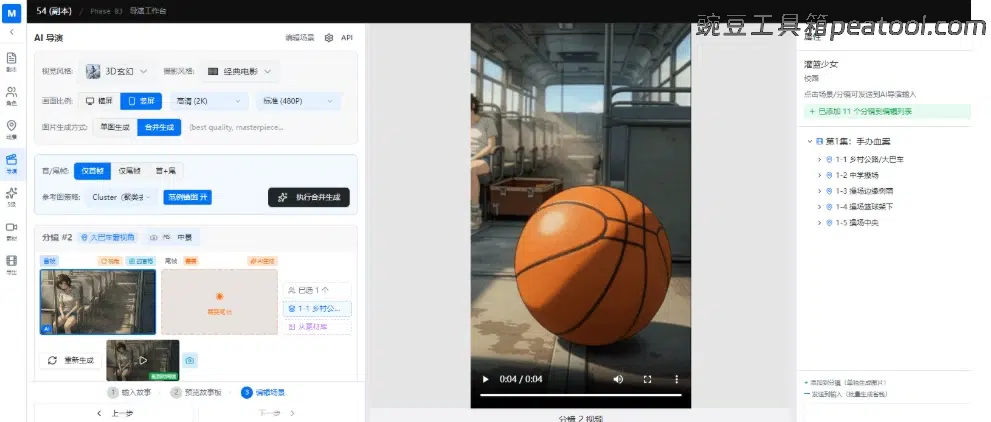Select the 横屏 landscape aspect ratio option
This screenshot has height=422, width=991.
point(100,101)
